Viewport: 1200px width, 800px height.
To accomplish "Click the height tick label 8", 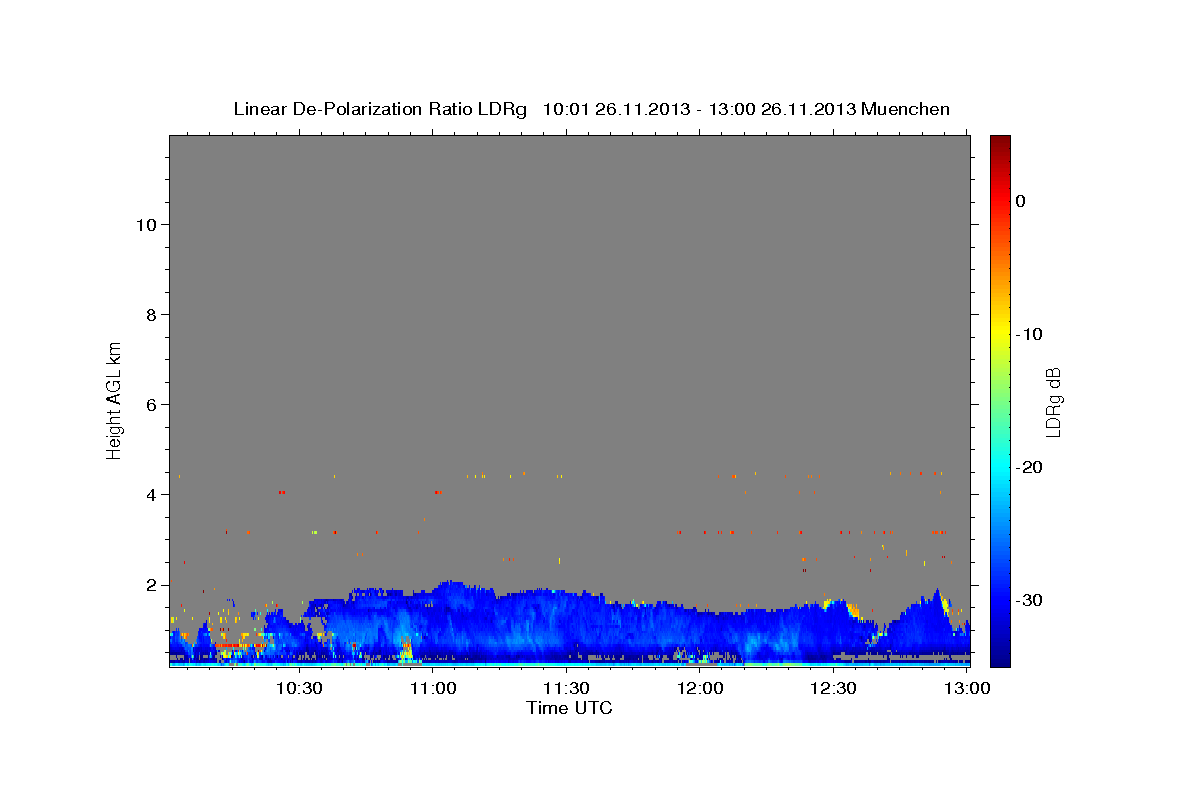I will point(150,315).
